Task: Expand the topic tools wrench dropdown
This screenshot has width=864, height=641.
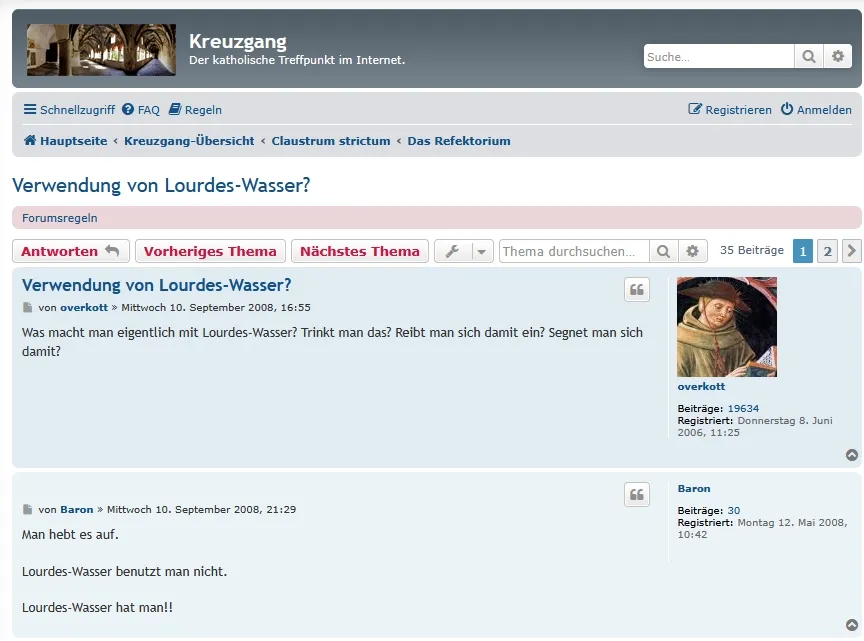Action: point(464,251)
